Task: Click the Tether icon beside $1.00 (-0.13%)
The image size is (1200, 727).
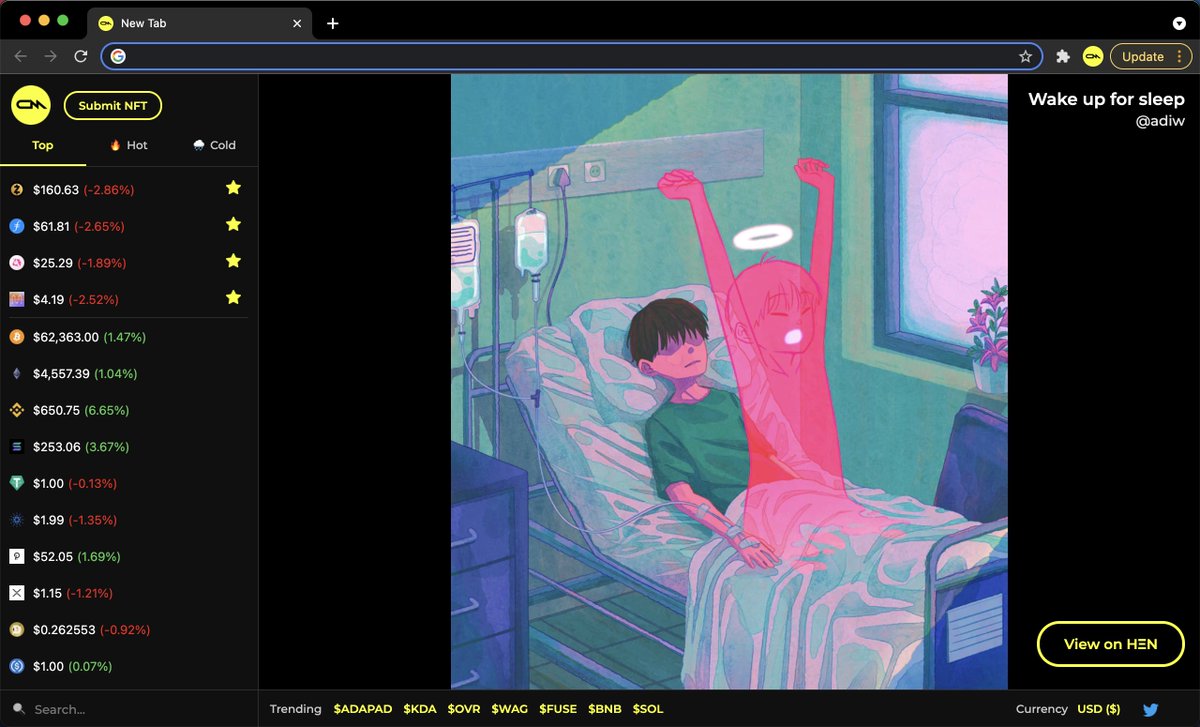Action: (16, 483)
